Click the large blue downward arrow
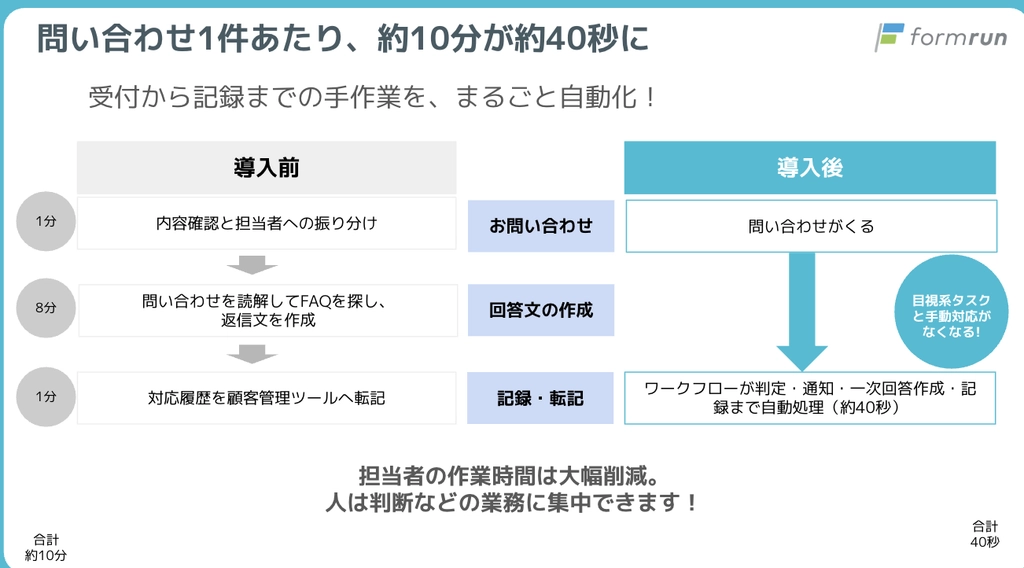The height and width of the screenshot is (568, 1024). pyautogui.click(x=802, y=312)
